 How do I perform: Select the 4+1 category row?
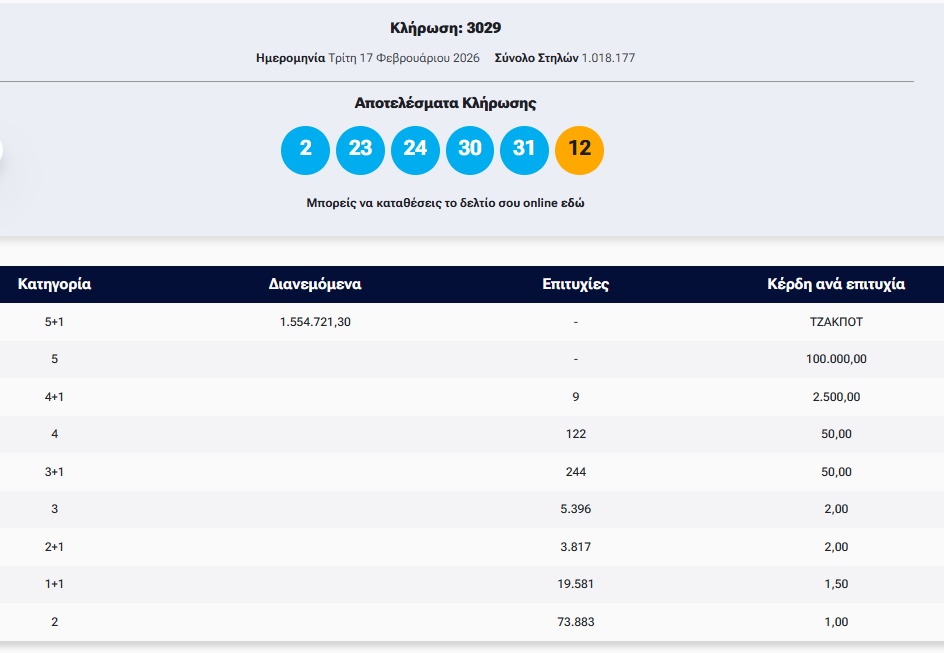point(472,397)
